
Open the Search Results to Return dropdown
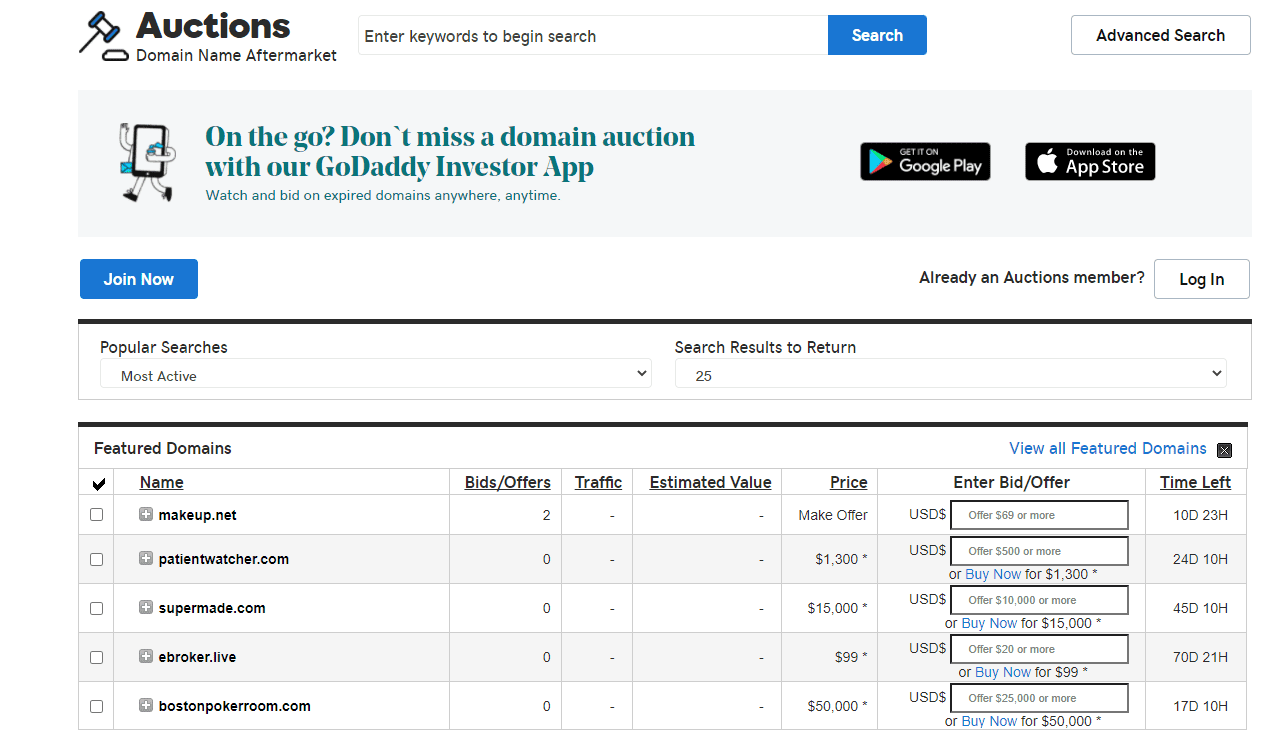tap(951, 375)
